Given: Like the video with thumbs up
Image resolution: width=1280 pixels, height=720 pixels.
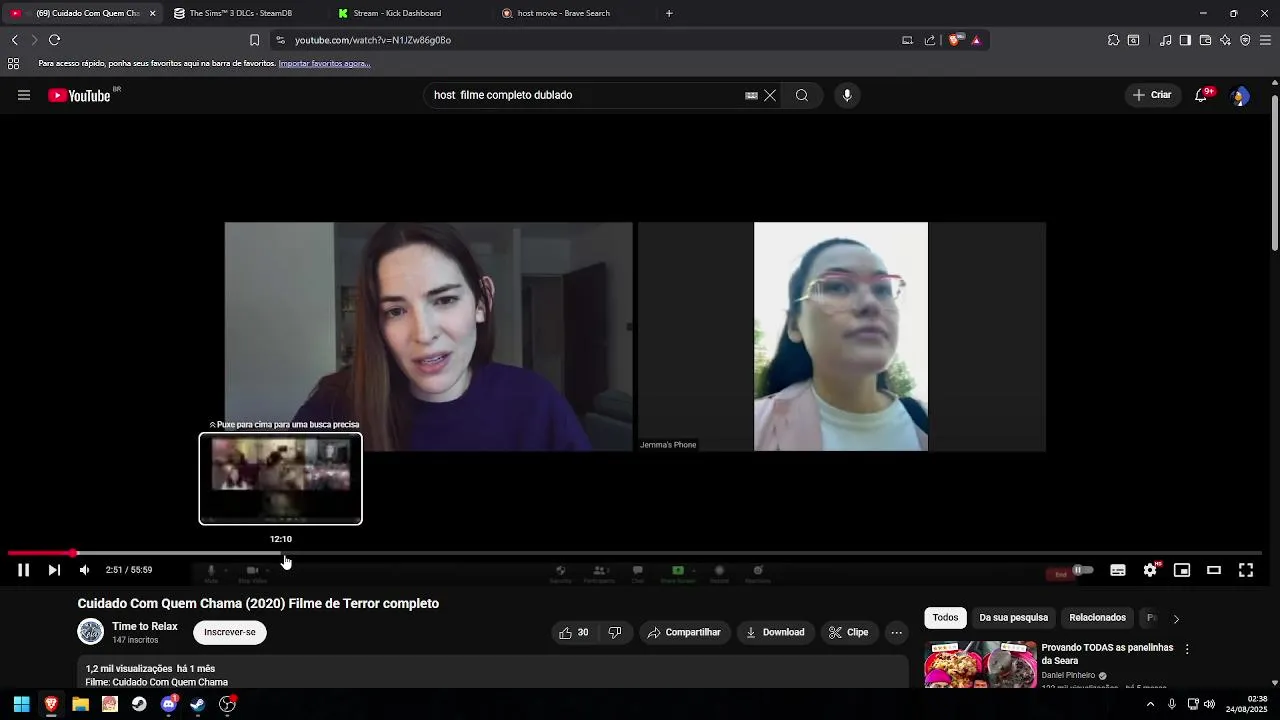Looking at the screenshot, I should coord(574,632).
